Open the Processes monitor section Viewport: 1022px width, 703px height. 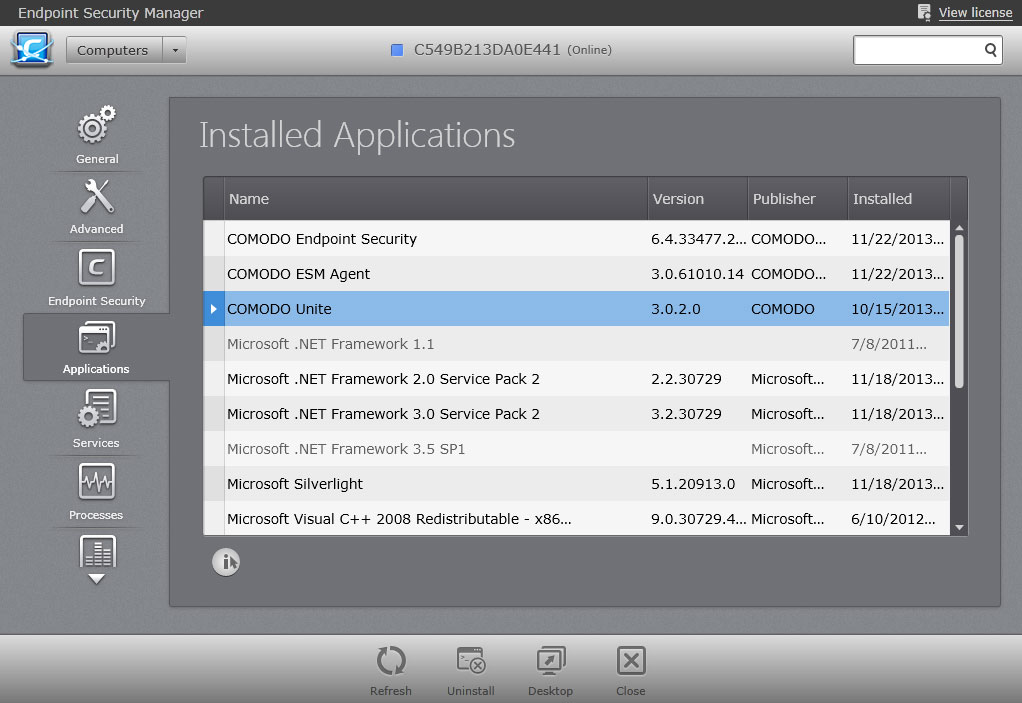click(97, 490)
